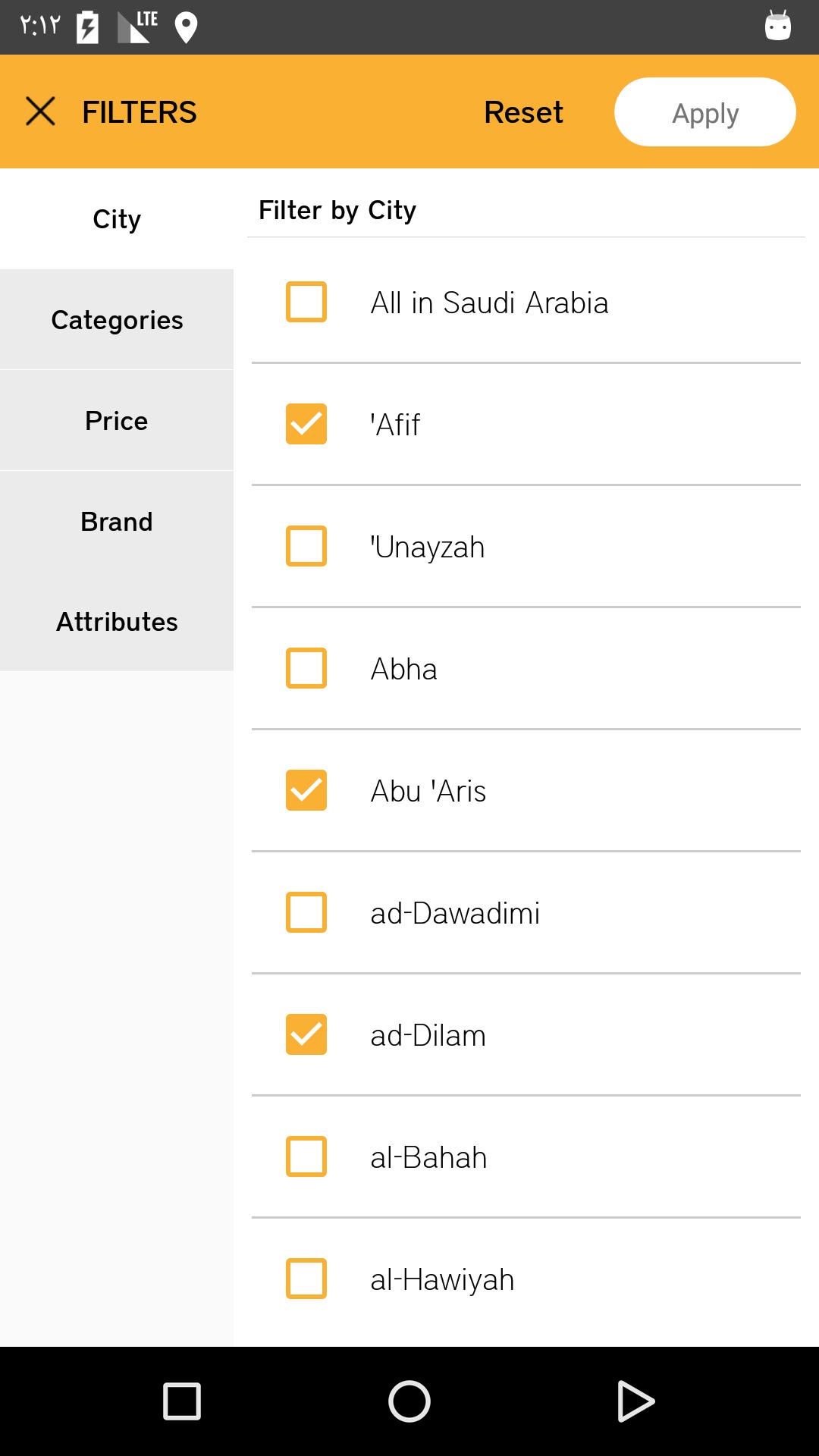
Task: Tap the Android debug icon in status bar
Action: click(778, 25)
